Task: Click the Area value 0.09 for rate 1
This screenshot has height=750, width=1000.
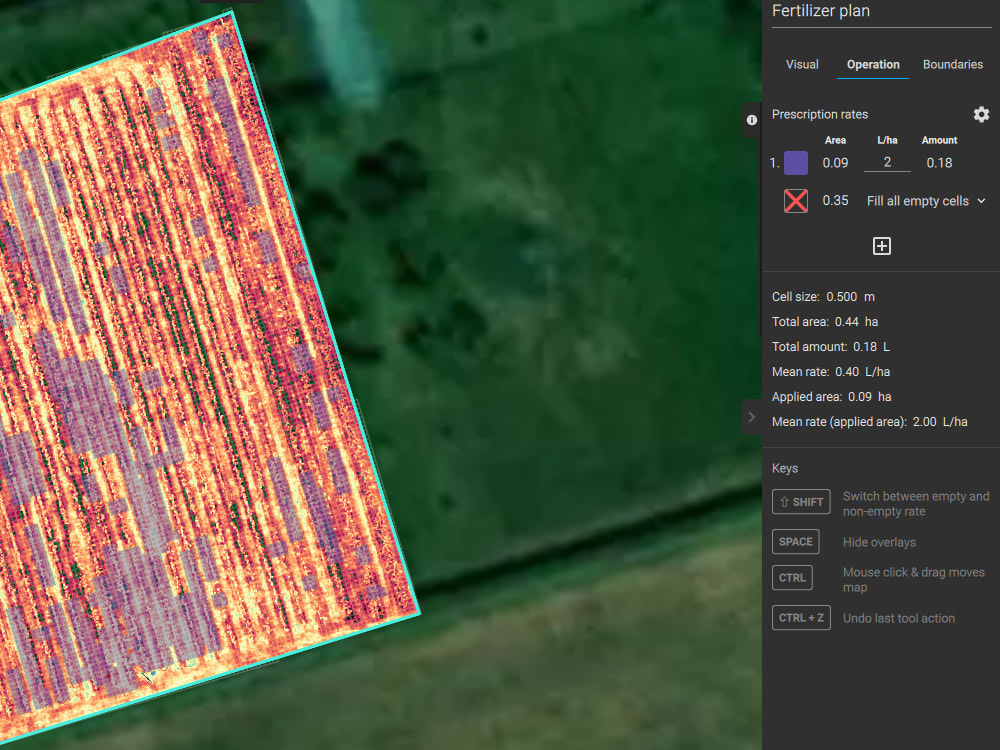Action: (835, 162)
